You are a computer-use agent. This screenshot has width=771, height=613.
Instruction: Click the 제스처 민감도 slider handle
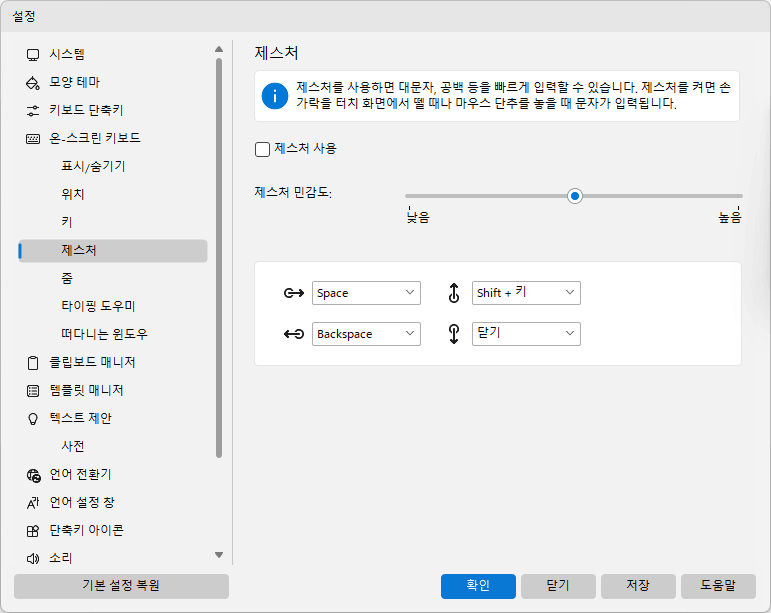(x=574, y=196)
